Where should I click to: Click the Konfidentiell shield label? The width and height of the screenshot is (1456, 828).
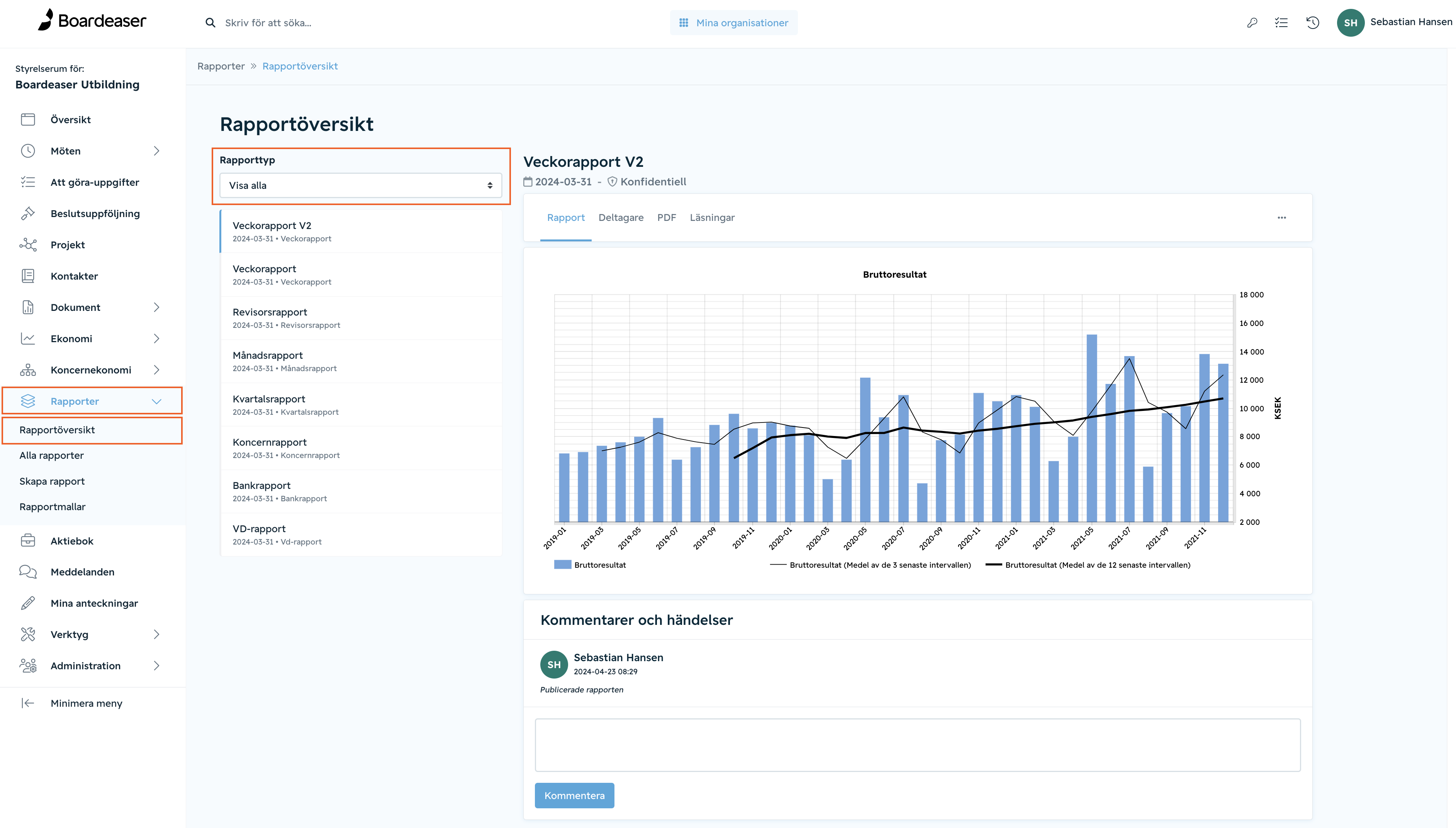647,182
